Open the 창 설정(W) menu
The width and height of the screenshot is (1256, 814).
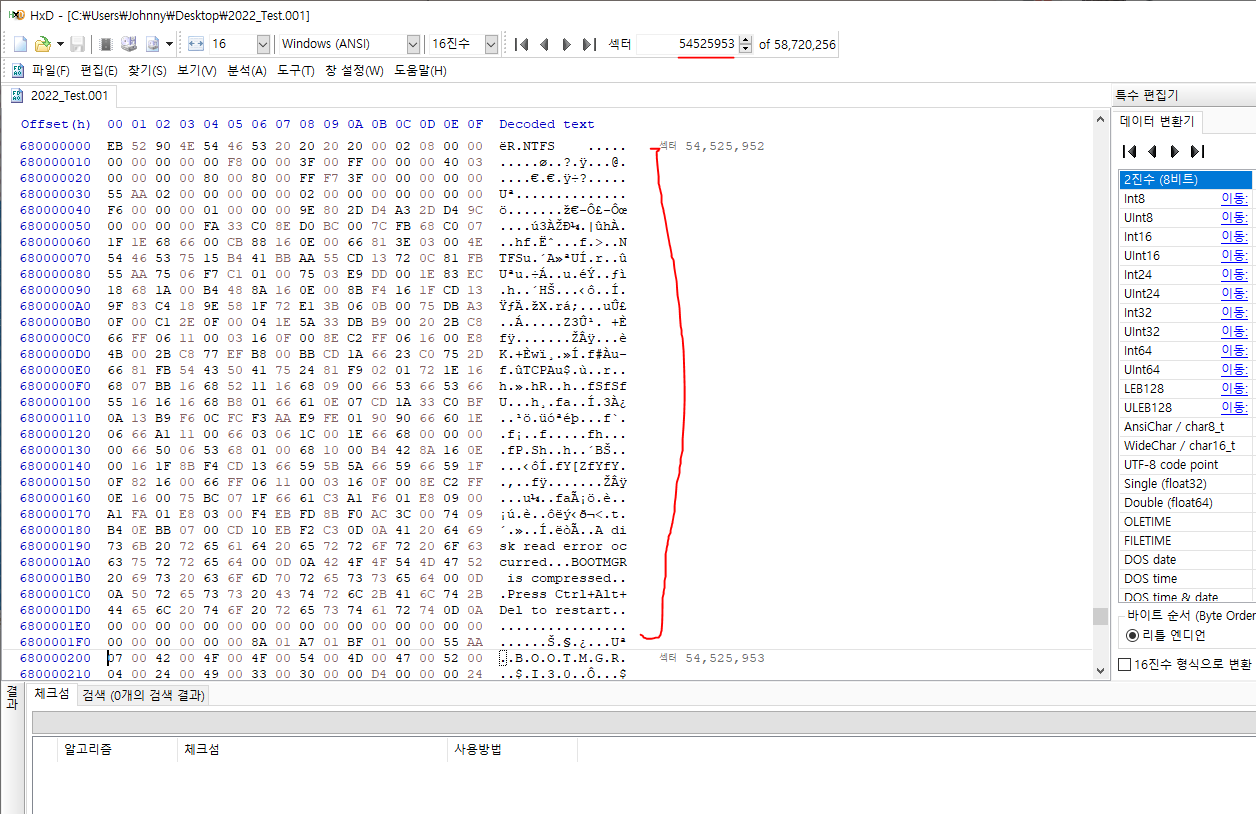354,71
